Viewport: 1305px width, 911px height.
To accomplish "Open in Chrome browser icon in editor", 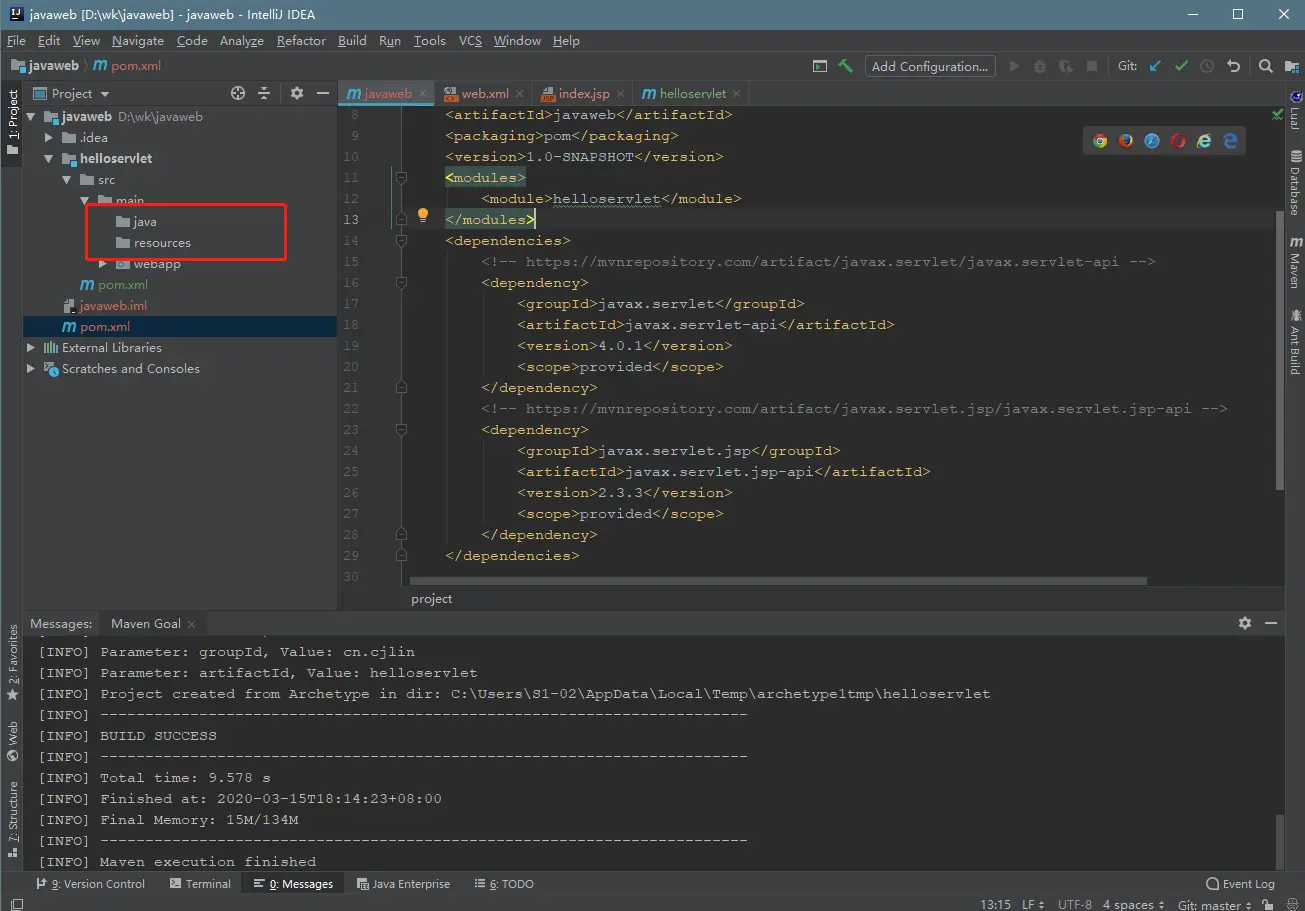I will point(1100,141).
